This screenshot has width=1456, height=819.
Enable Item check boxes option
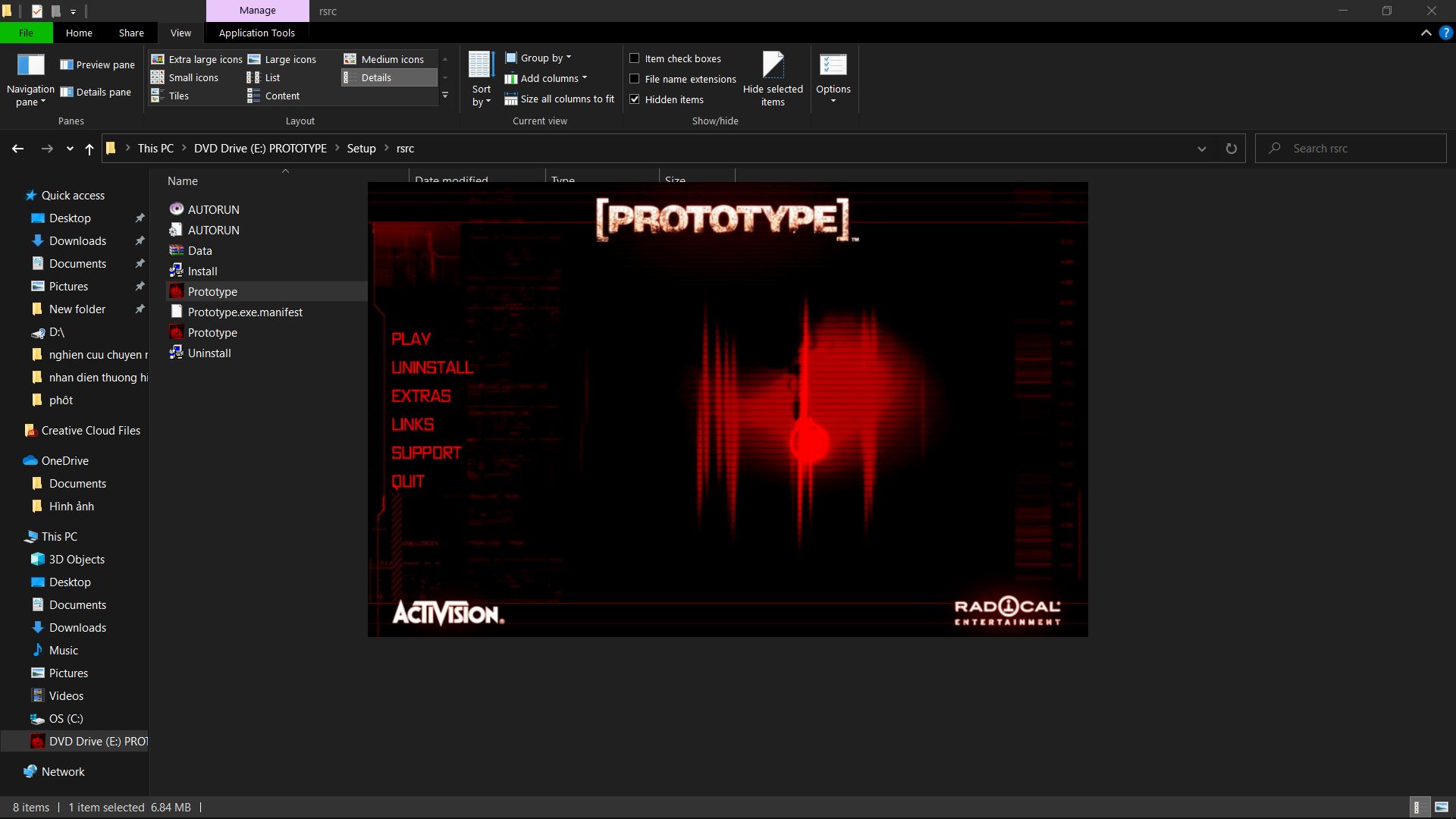tap(634, 57)
